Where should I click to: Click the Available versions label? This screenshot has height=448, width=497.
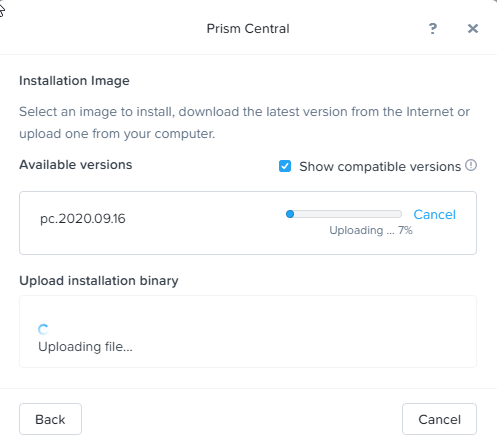click(x=76, y=165)
